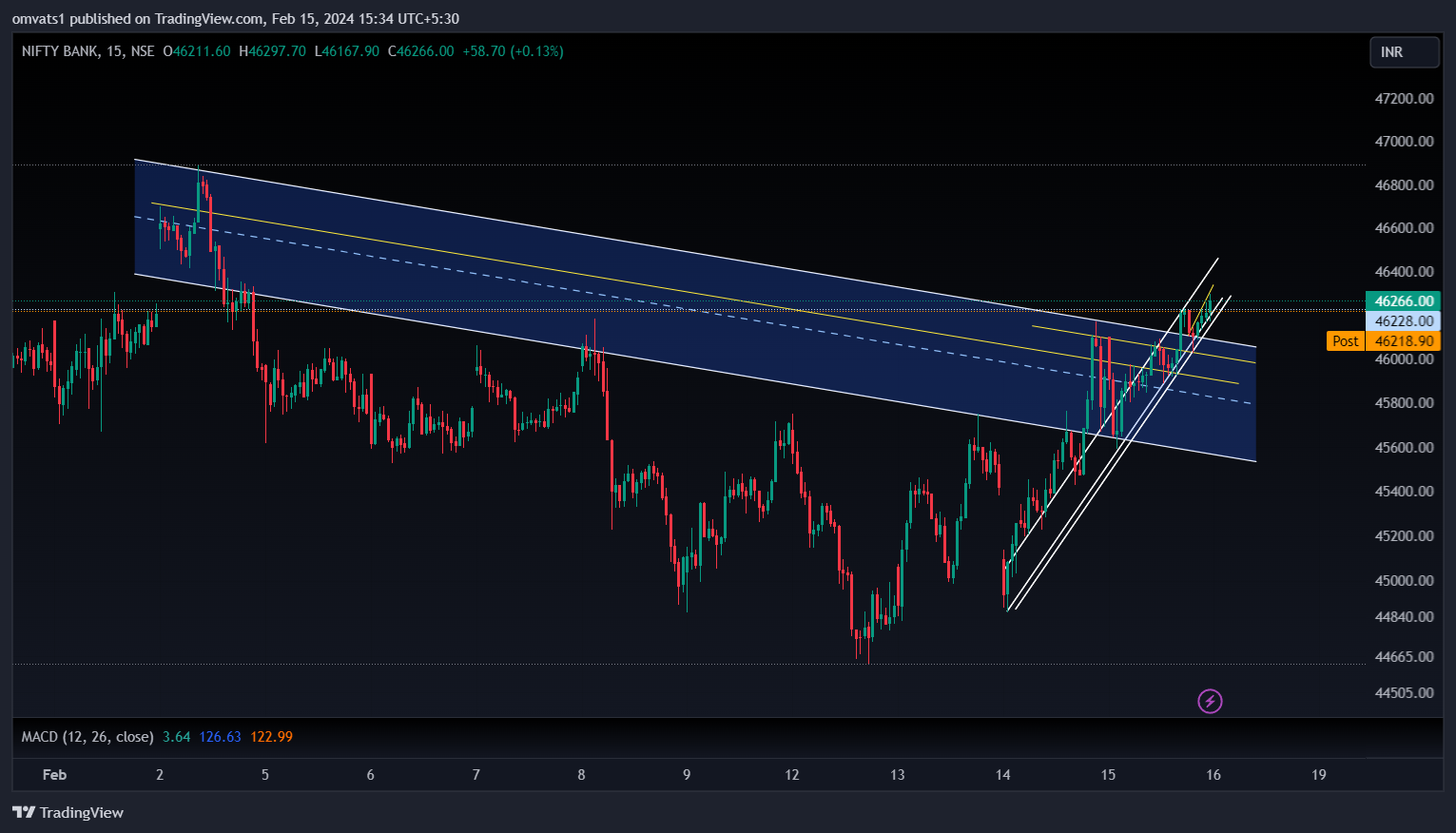Click the 45800.00 price axis label
This screenshot has height=833, width=1456.
1405,403
